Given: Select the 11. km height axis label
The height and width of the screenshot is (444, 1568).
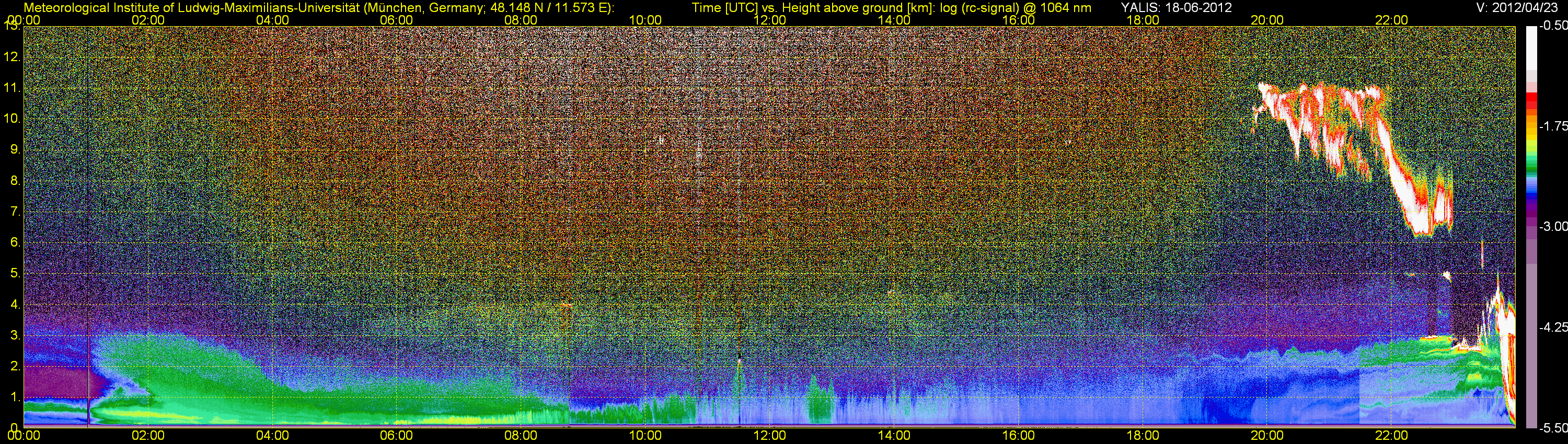Looking at the screenshot, I should pos(12,88).
